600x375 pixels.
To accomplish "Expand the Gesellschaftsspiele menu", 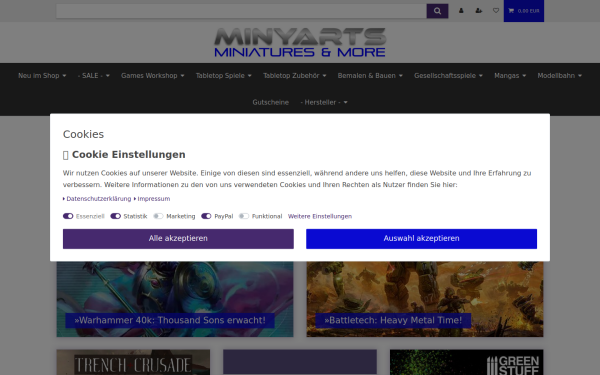I will pyautogui.click(x=448, y=76).
